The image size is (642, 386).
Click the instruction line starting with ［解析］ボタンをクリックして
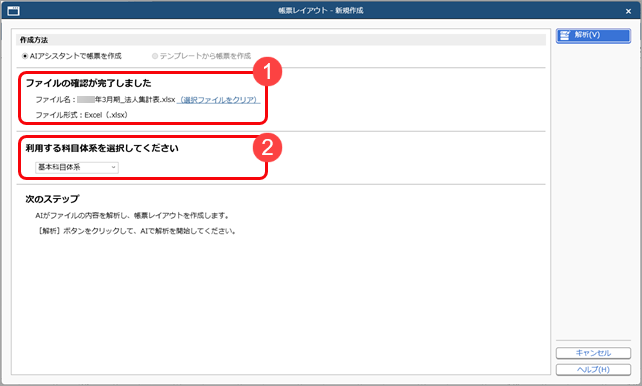pos(136,231)
